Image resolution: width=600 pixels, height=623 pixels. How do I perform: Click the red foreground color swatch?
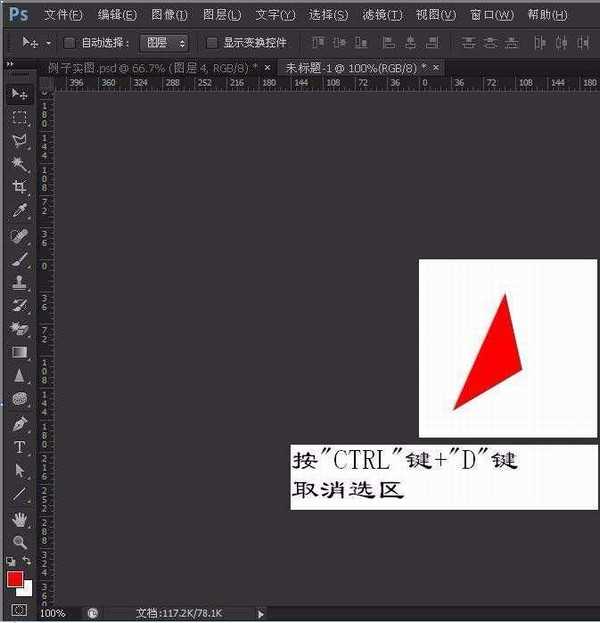pyautogui.click(x=14, y=578)
